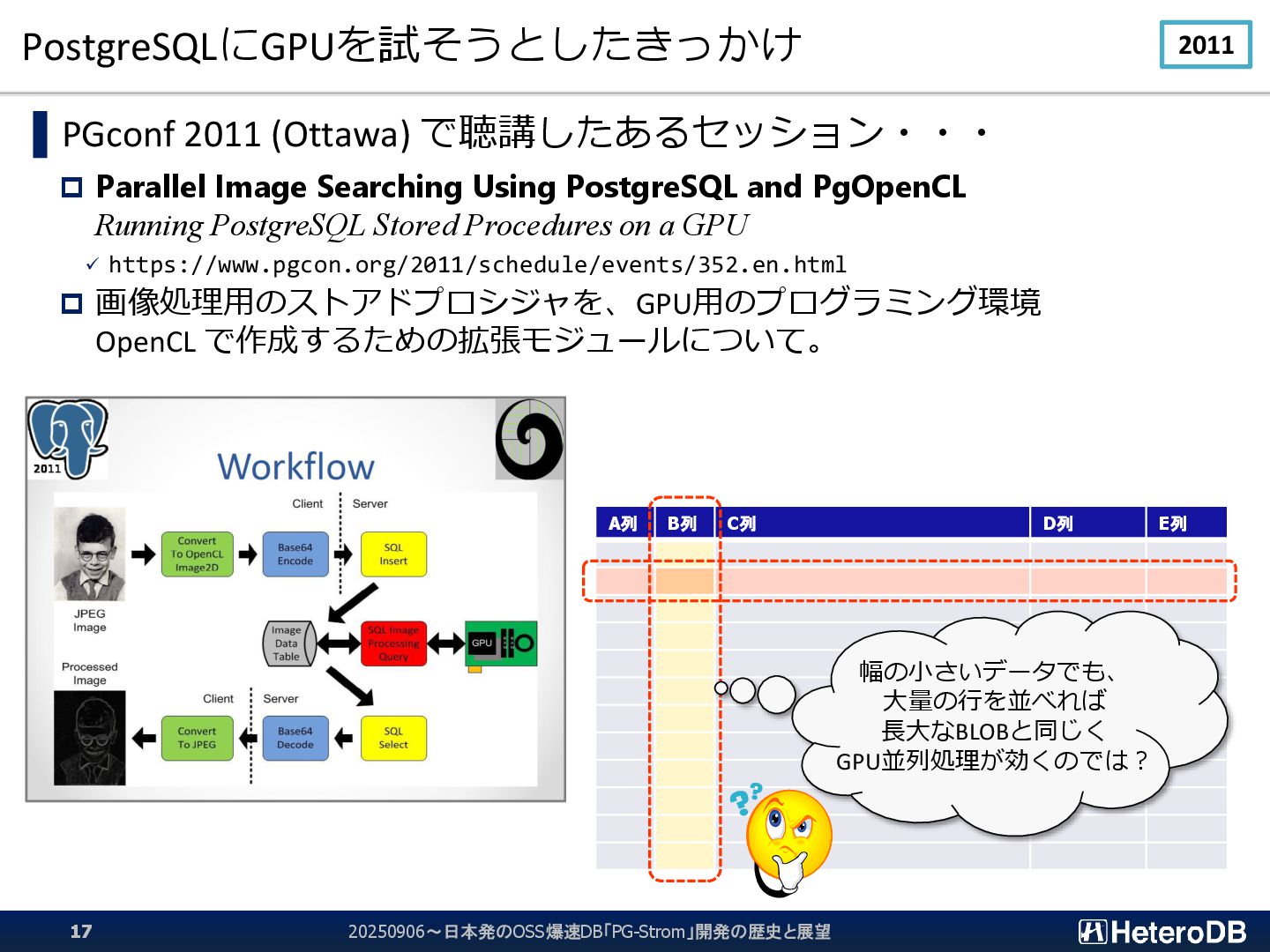Click the SQL Select yellow box
Viewport: 1270px width, 952px height.
click(x=393, y=738)
